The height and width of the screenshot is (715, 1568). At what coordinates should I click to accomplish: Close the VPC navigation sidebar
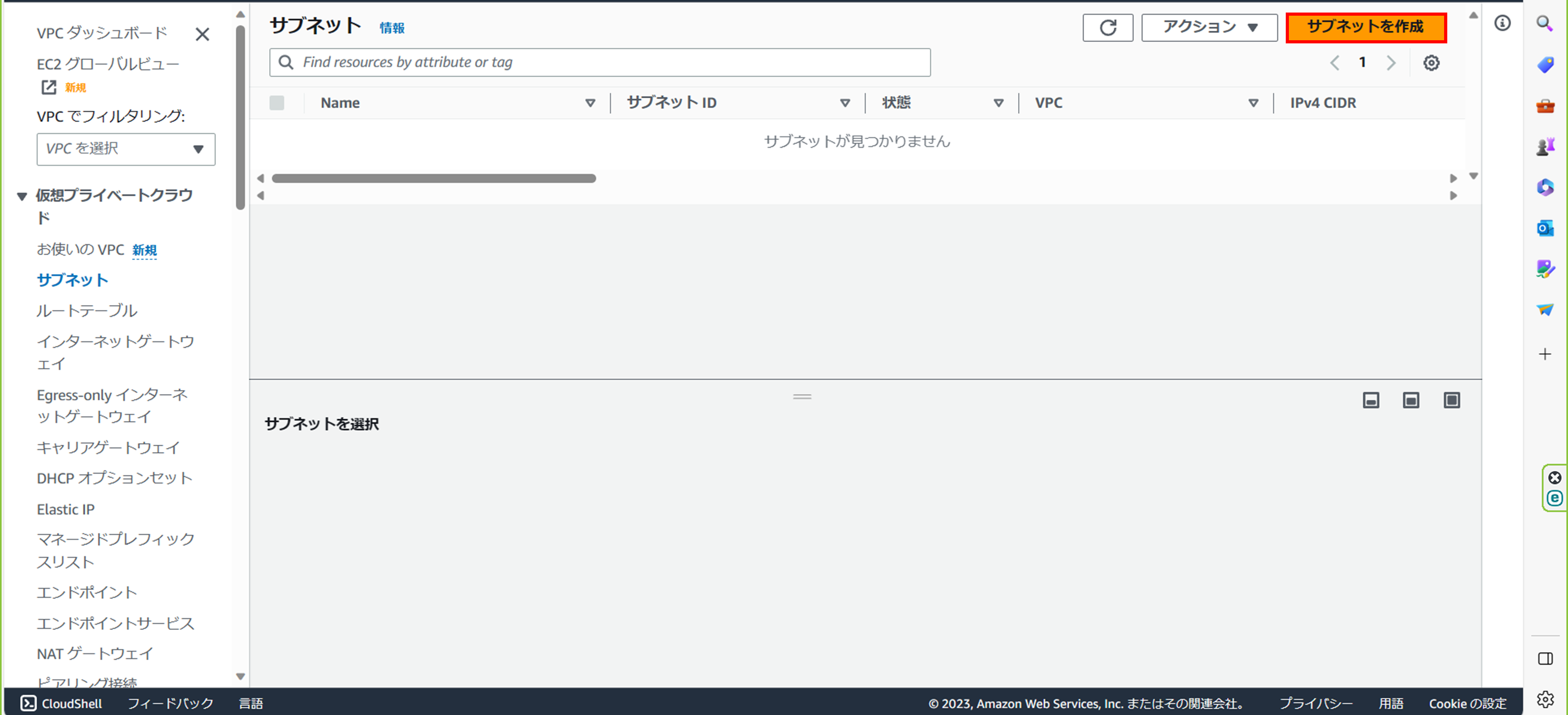pyautogui.click(x=202, y=34)
